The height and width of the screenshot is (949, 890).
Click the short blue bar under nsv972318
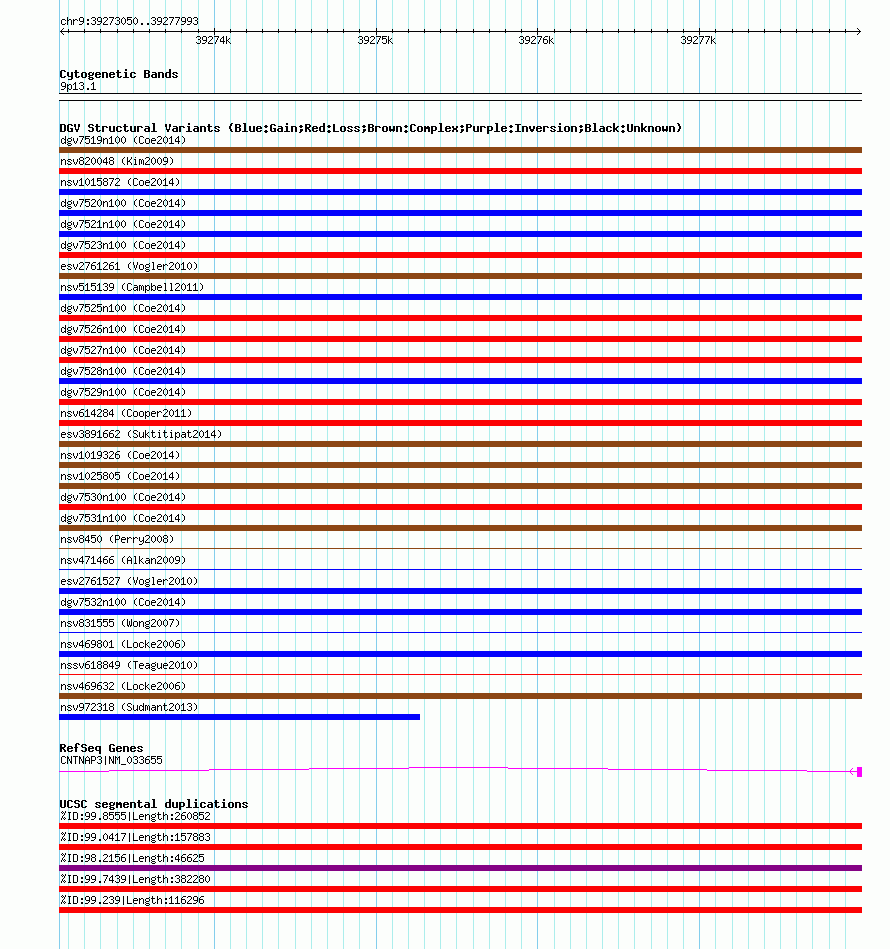click(x=240, y=717)
